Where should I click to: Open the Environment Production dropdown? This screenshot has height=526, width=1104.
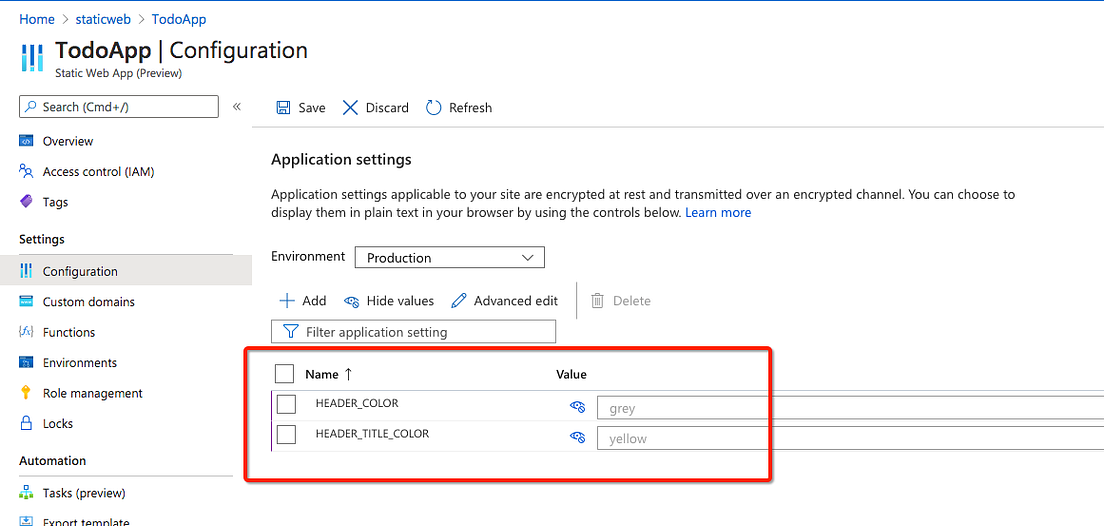[449, 258]
